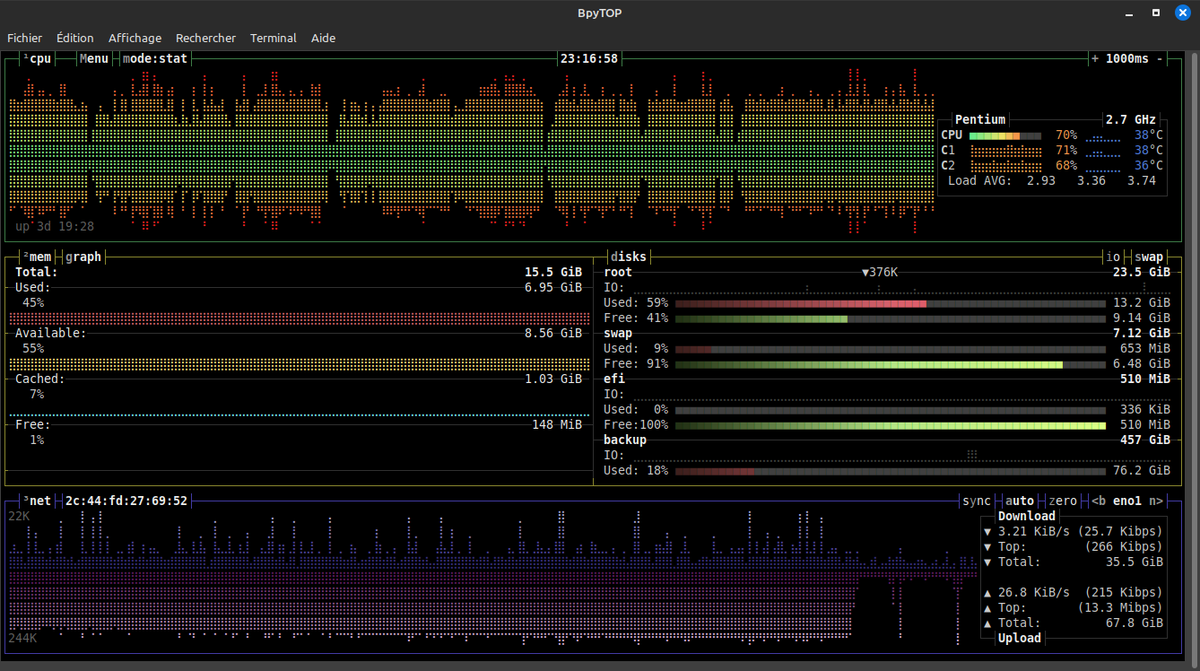The image size is (1200, 671).
Task: Click download Total 35.5 GiB value
Action: pyautogui.click(x=1135, y=562)
